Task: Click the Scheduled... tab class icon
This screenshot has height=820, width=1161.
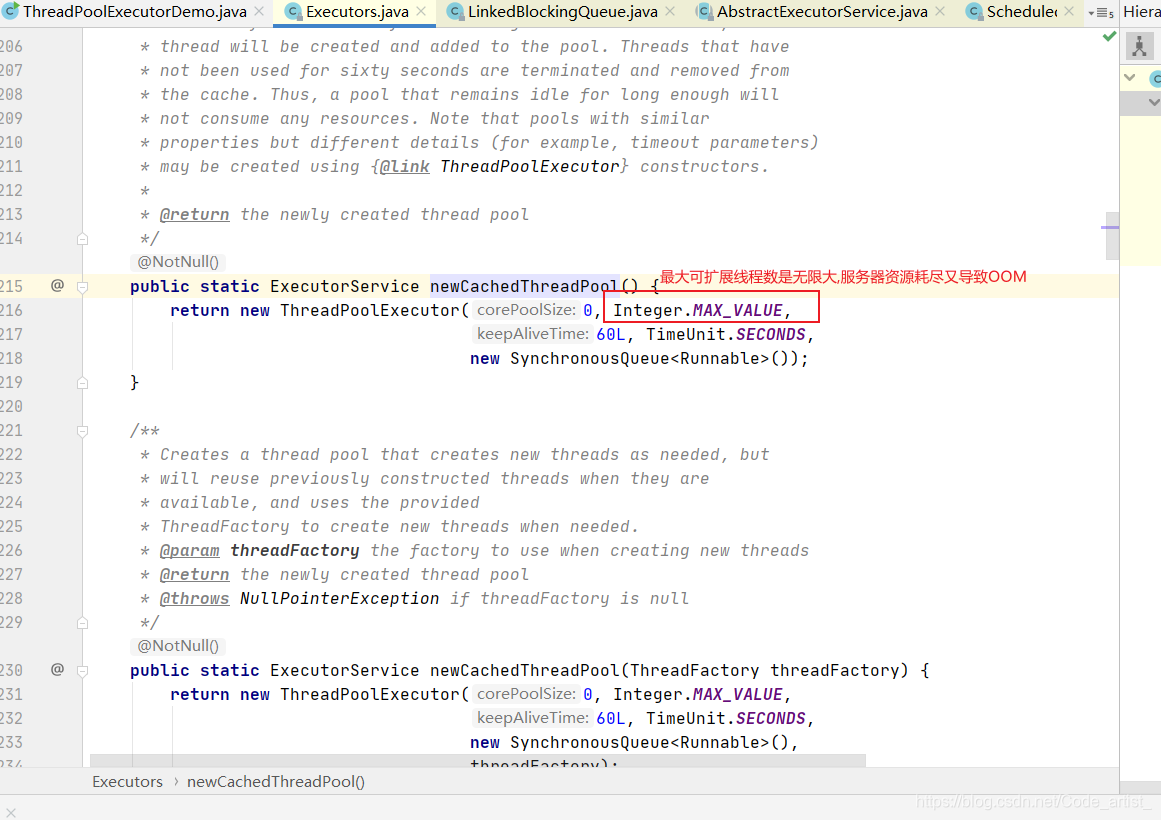Action: 974,12
